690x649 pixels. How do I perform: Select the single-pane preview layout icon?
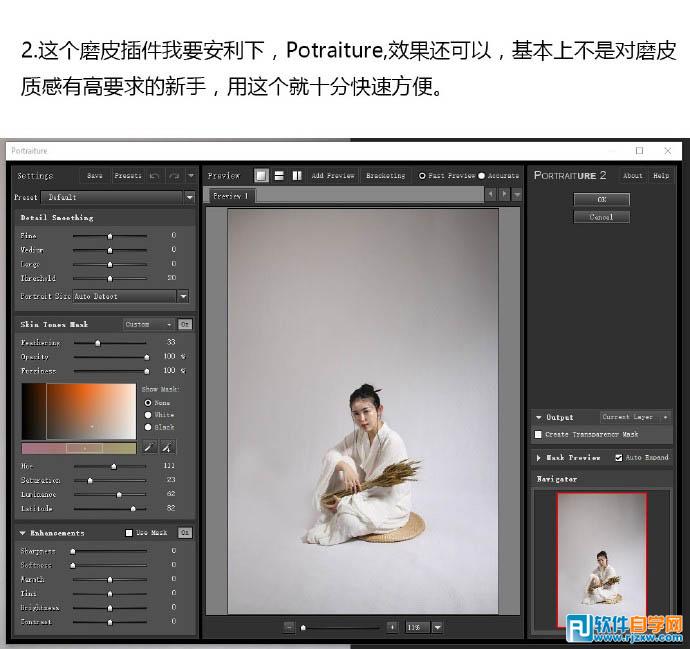click(262, 175)
